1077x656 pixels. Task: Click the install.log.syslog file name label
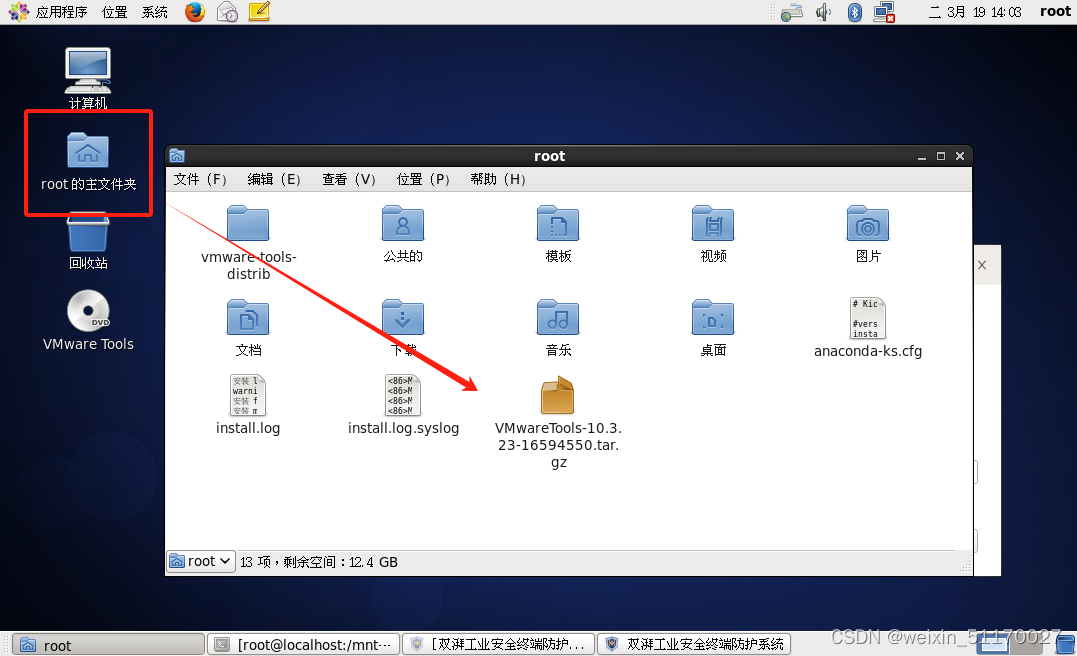tap(403, 428)
